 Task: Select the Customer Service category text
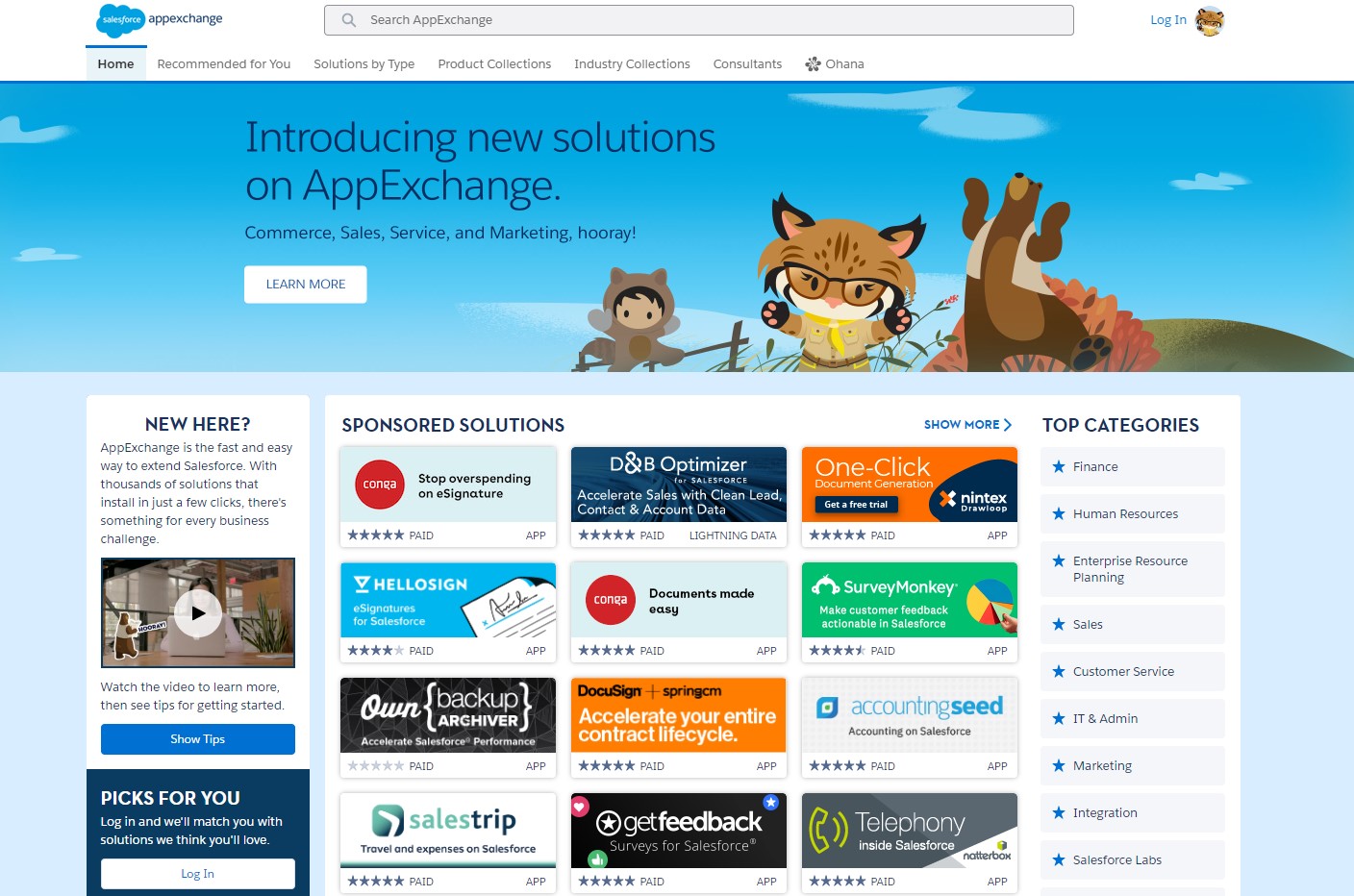pyautogui.click(x=1123, y=671)
